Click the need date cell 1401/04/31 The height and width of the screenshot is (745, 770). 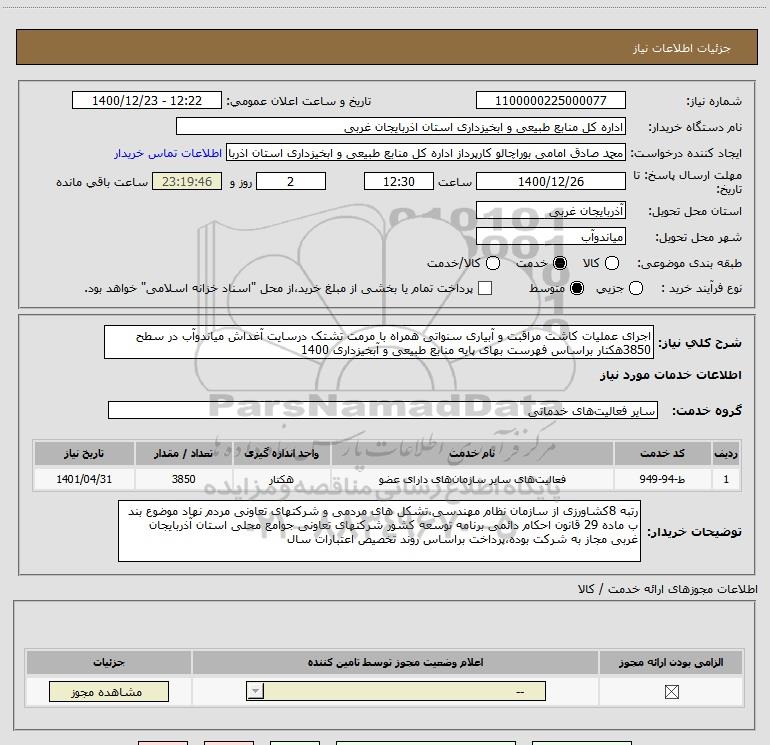(x=84, y=479)
